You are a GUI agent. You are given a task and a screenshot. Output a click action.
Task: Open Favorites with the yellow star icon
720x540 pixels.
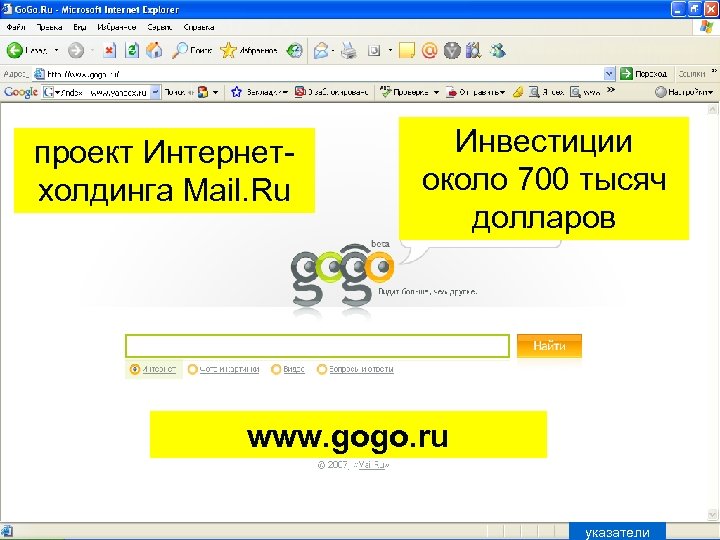tap(228, 51)
